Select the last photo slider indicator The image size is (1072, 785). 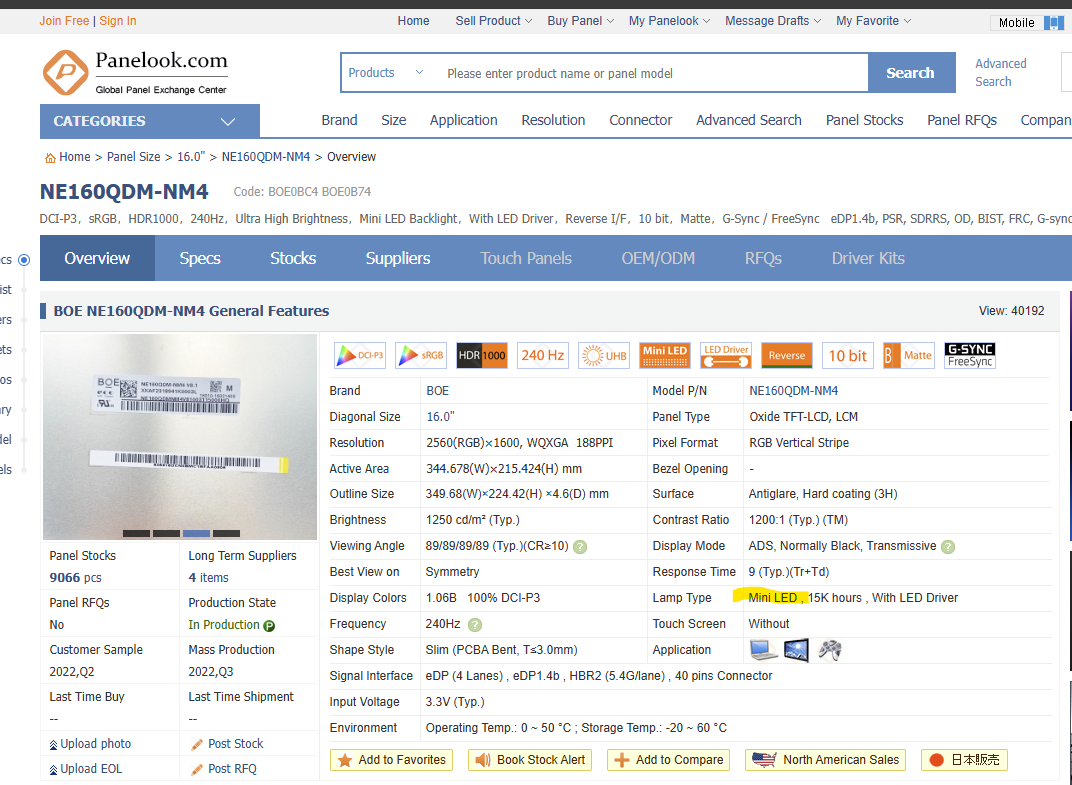(226, 533)
